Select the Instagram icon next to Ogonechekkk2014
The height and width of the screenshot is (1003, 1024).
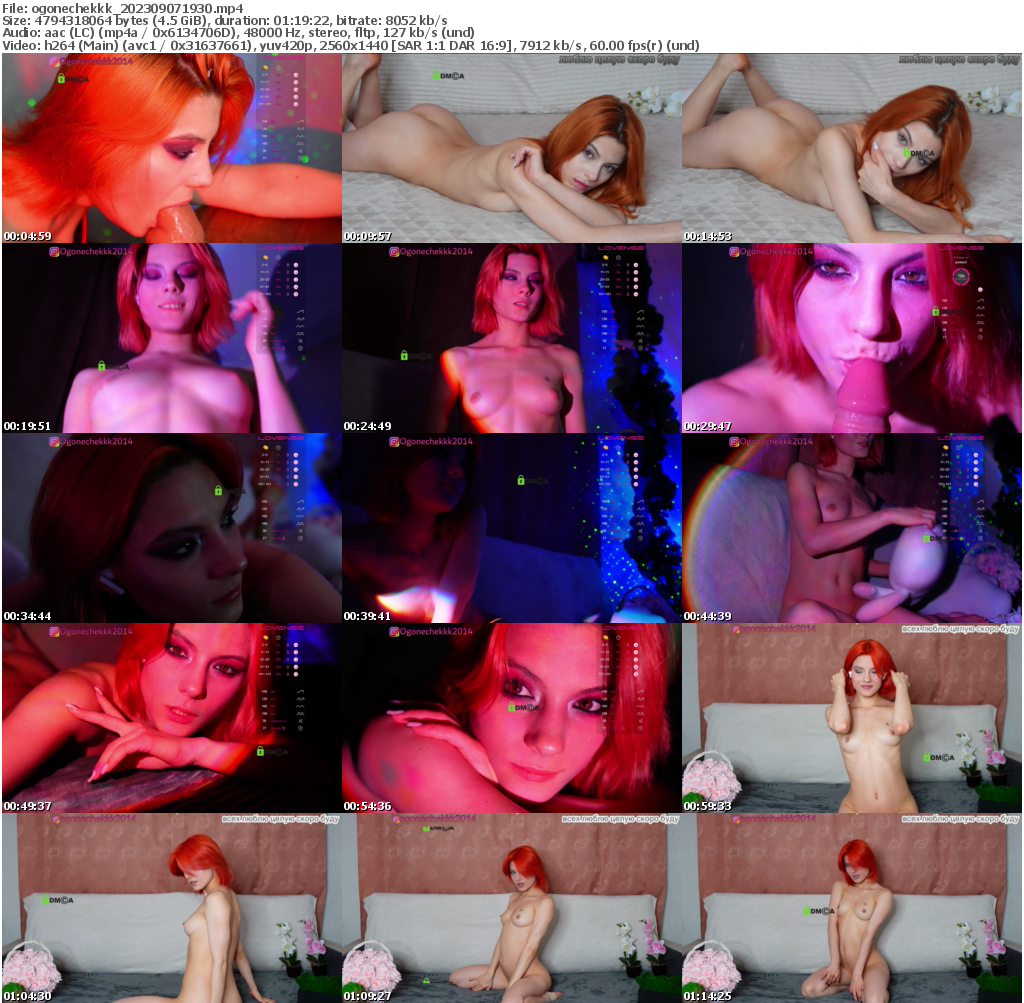pos(54,61)
